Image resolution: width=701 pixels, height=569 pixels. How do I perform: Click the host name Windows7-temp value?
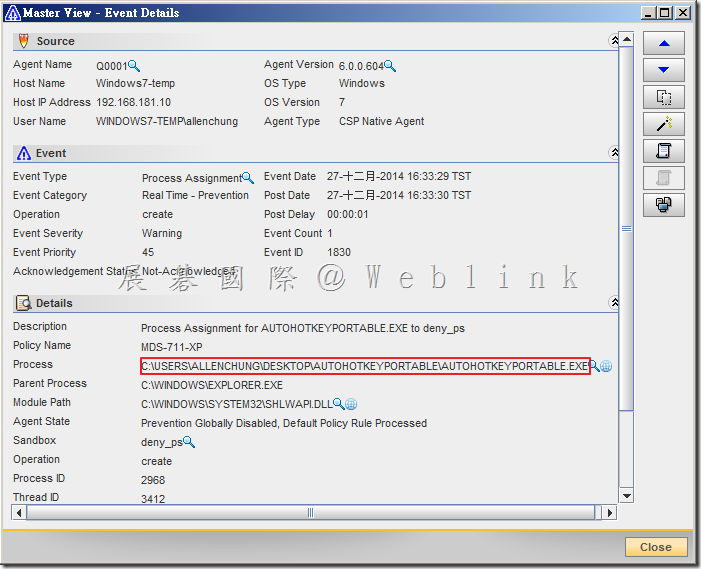[135, 84]
